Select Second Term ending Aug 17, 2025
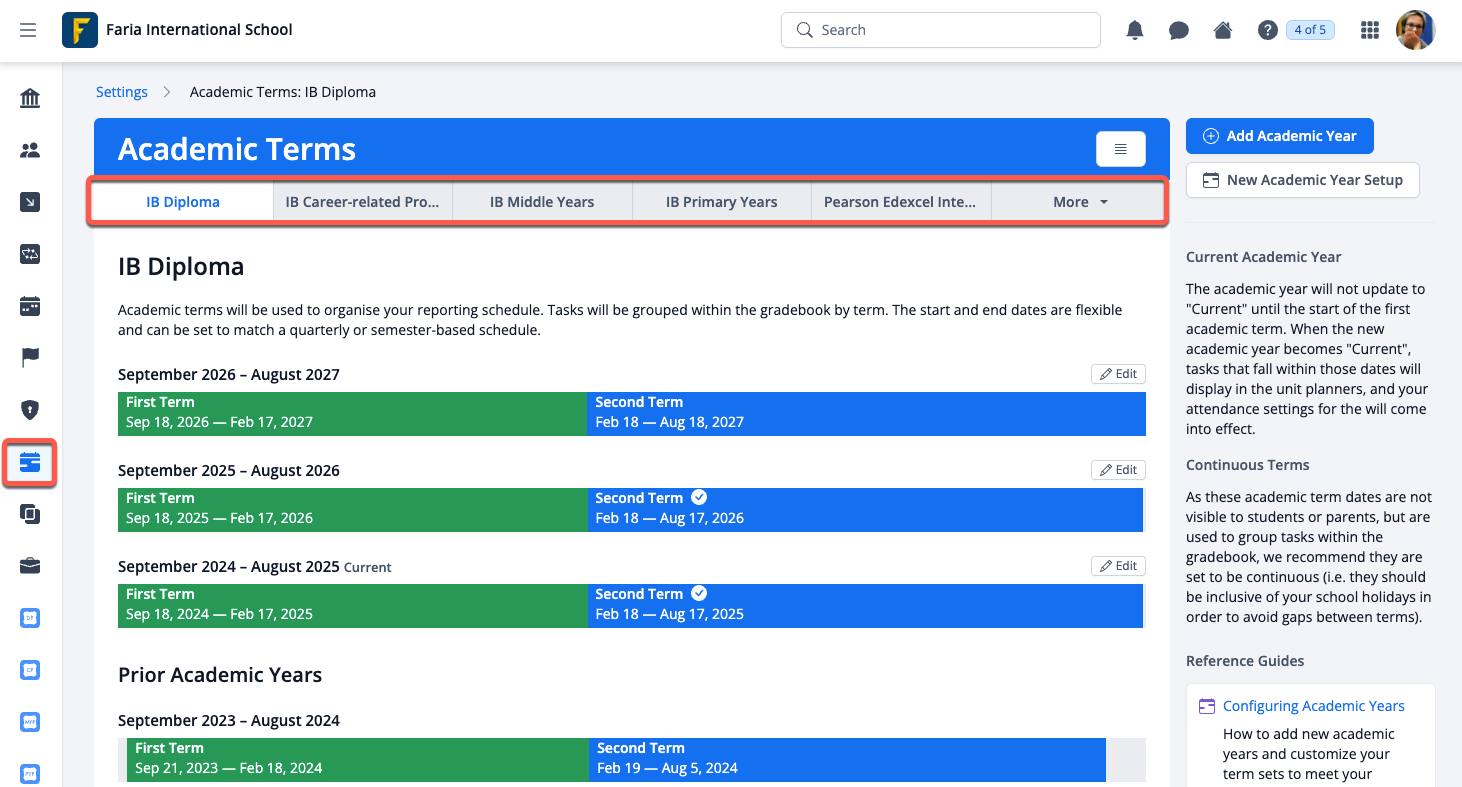 pos(865,604)
